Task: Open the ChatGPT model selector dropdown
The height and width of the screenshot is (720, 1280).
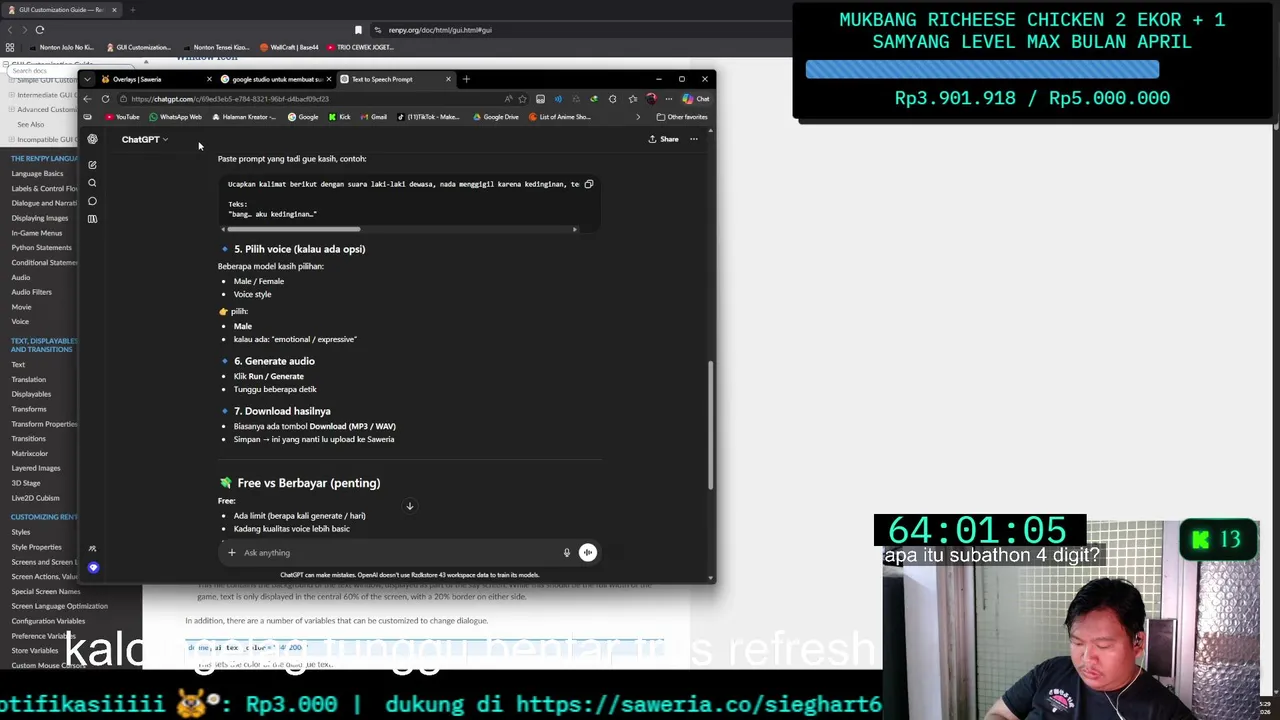Action: pos(145,139)
